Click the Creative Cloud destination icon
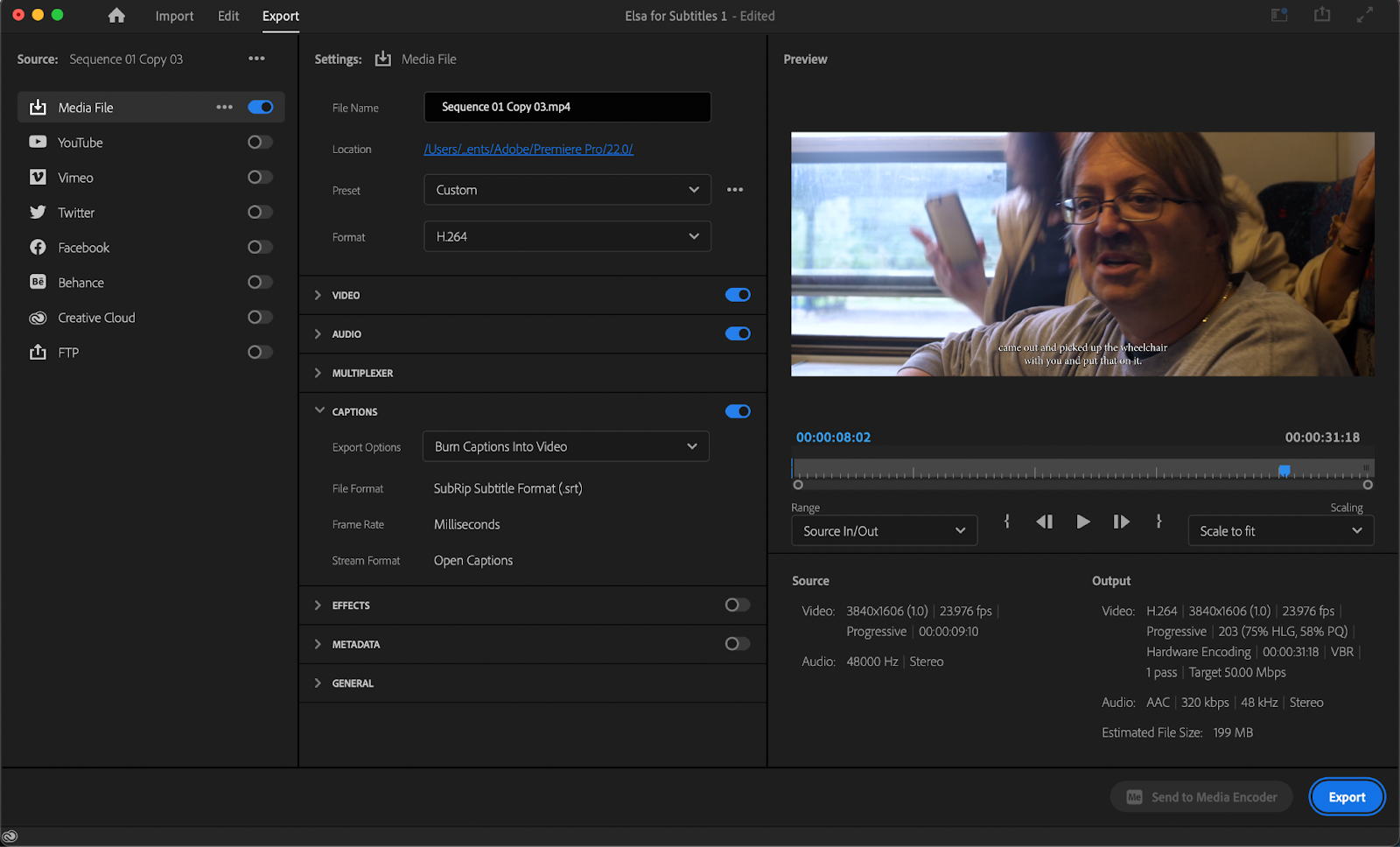Image resolution: width=1400 pixels, height=847 pixels. (x=38, y=318)
